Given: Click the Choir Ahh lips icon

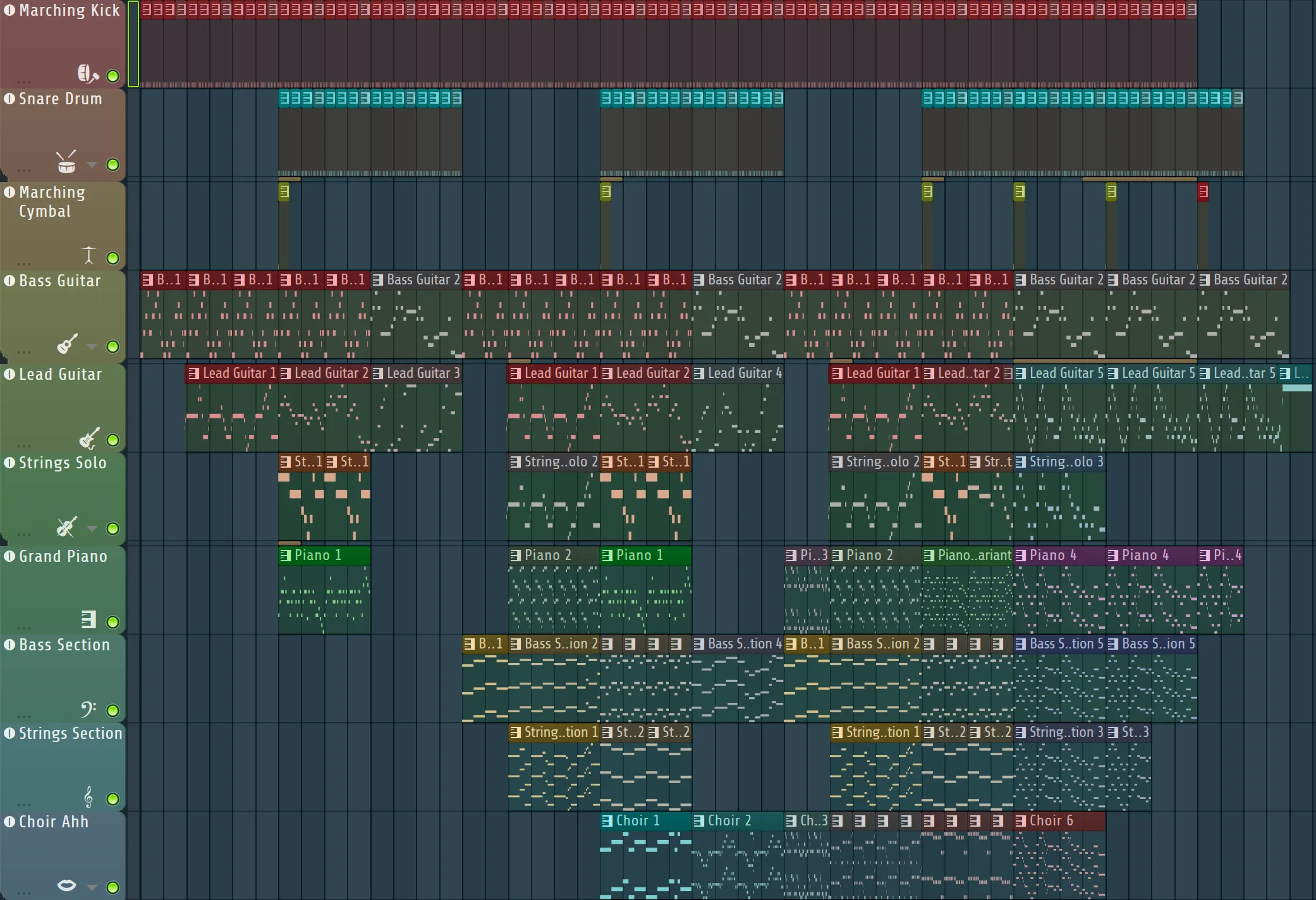Looking at the screenshot, I should click(66, 885).
